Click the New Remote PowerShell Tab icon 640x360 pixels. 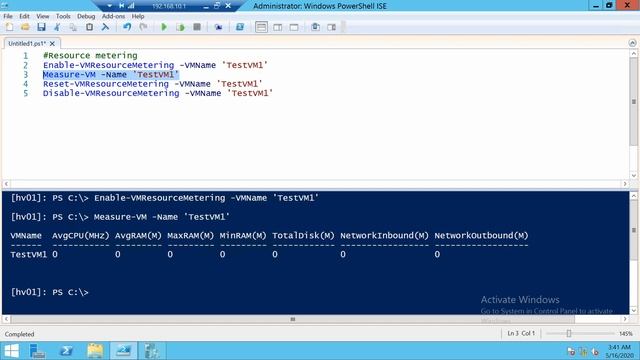[218, 27]
